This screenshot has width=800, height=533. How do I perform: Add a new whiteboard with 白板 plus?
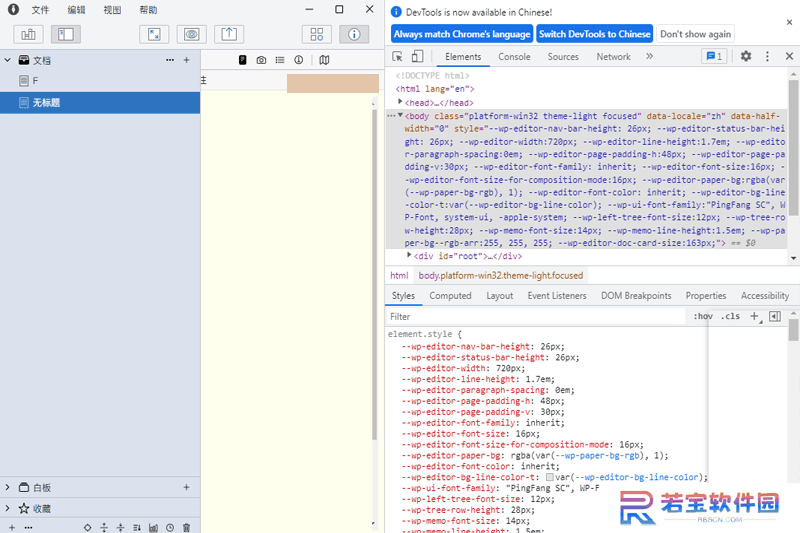pyautogui.click(x=187, y=488)
